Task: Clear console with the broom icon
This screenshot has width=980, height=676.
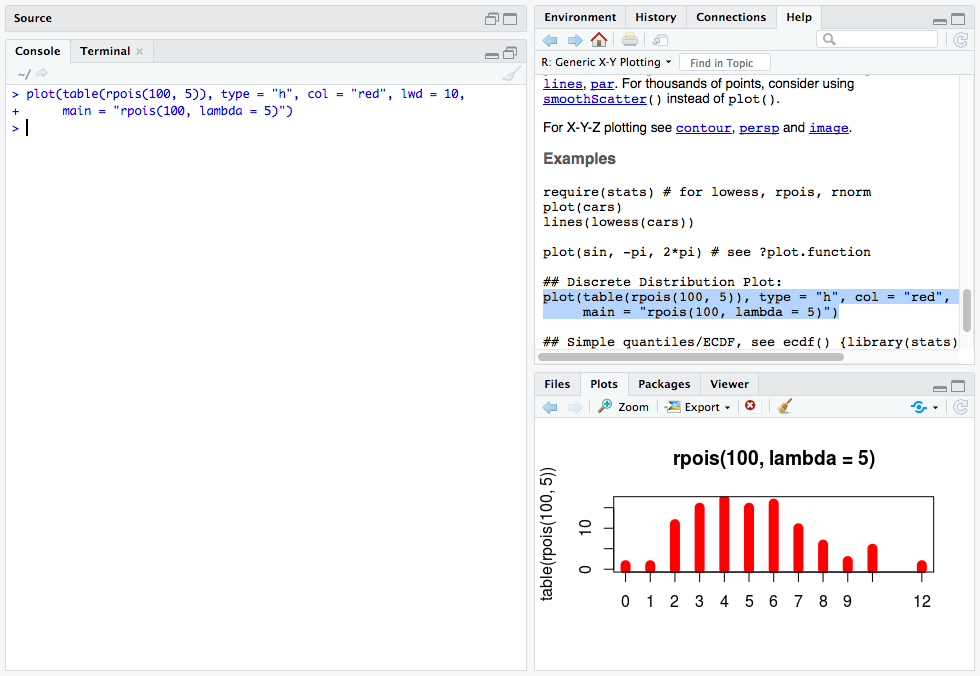Action: tap(511, 74)
